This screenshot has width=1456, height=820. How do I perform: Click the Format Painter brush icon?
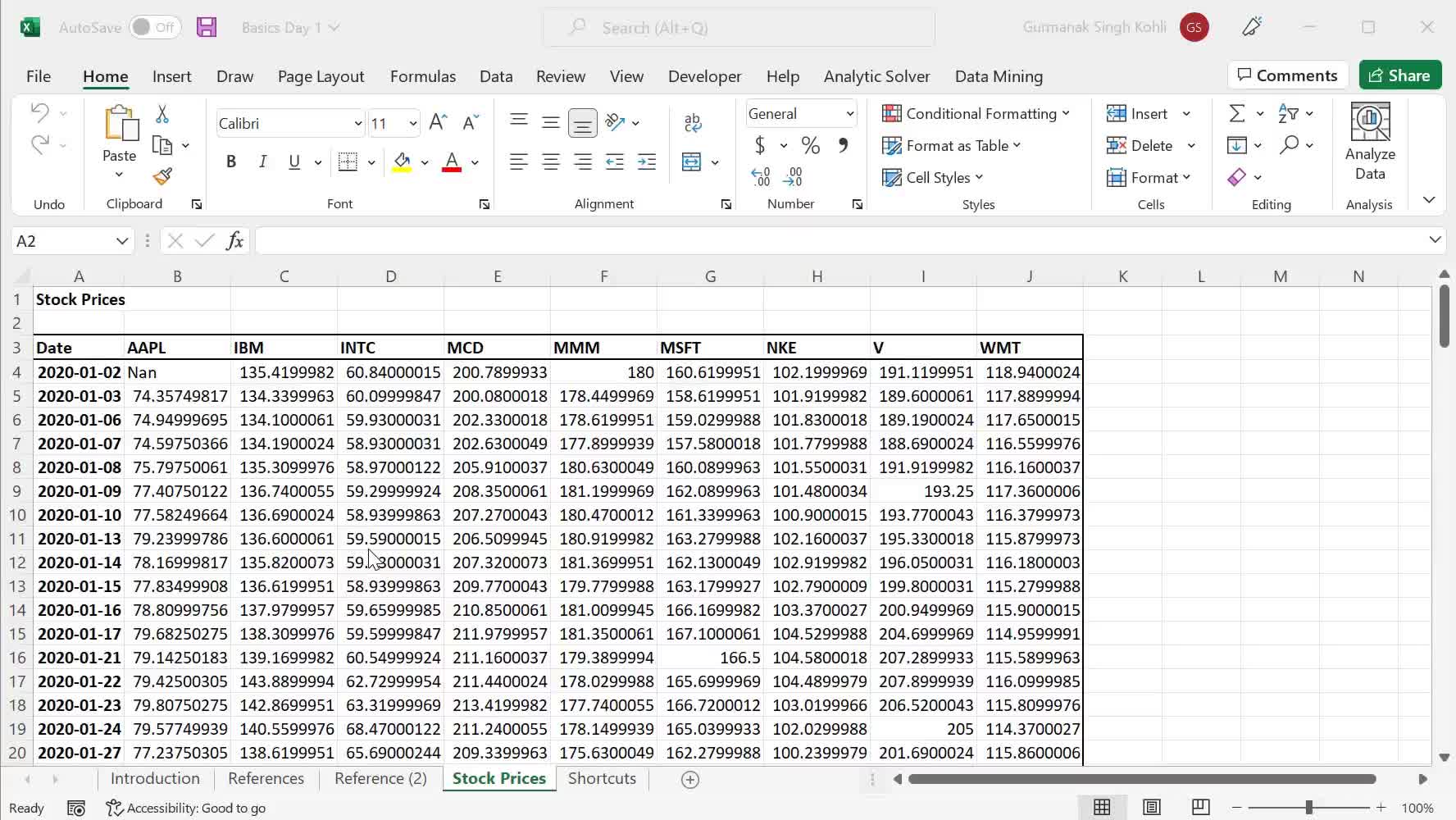(162, 176)
